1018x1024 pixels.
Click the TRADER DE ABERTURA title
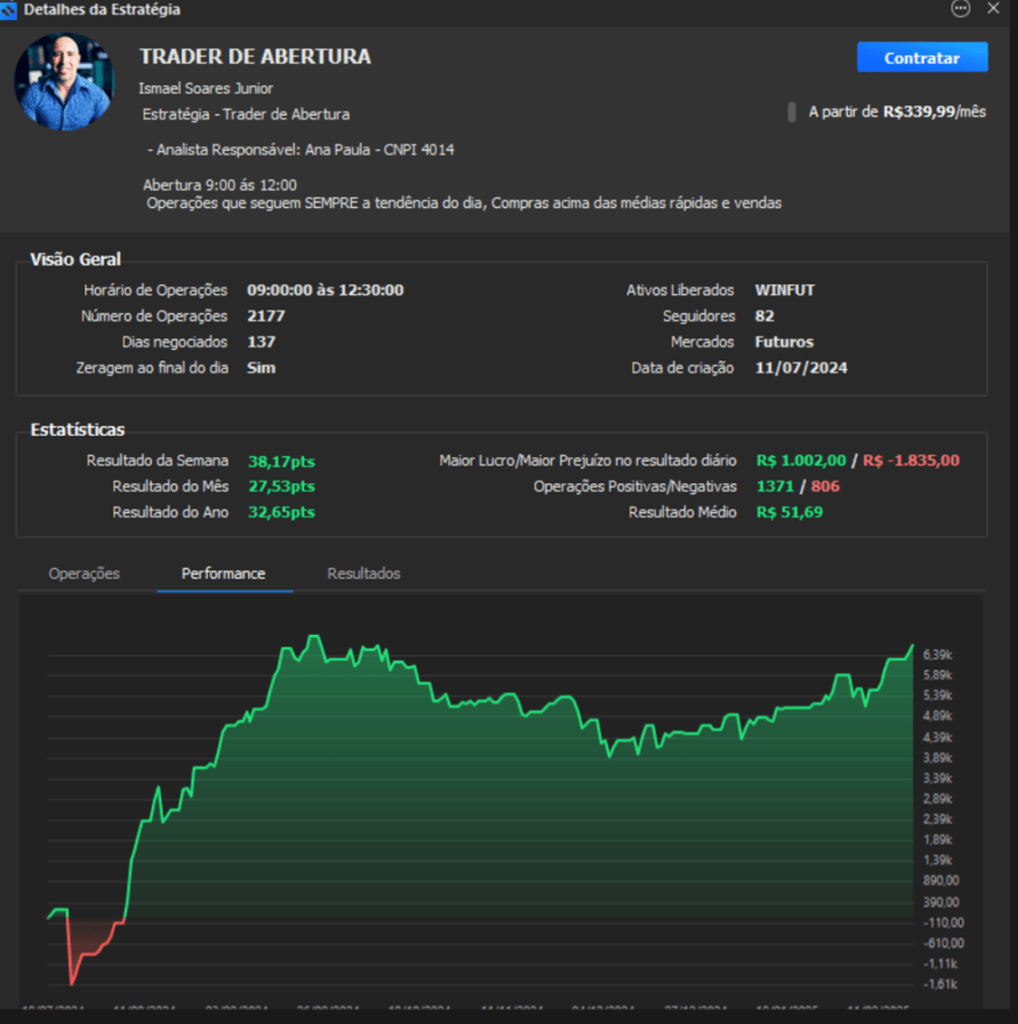pyautogui.click(x=255, y=57)
